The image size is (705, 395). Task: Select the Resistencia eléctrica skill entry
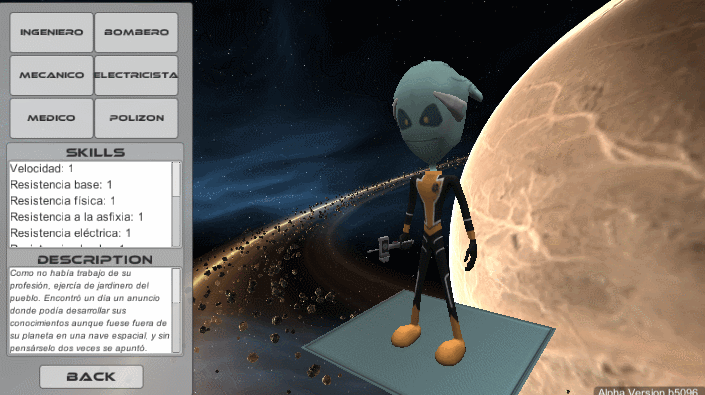tap(71, 233)
